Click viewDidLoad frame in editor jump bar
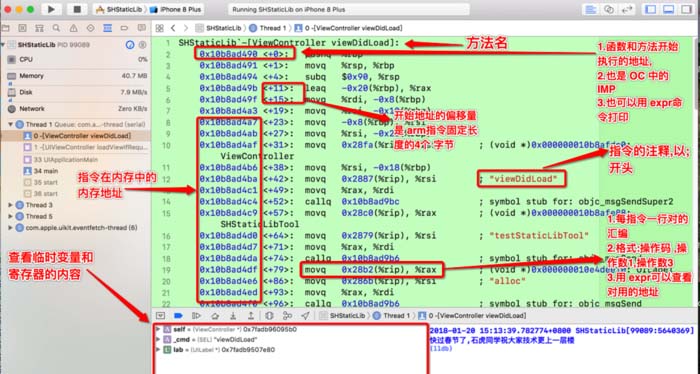Image resolution: width=700 pixels, height=374 pixels. pos(349,28)
